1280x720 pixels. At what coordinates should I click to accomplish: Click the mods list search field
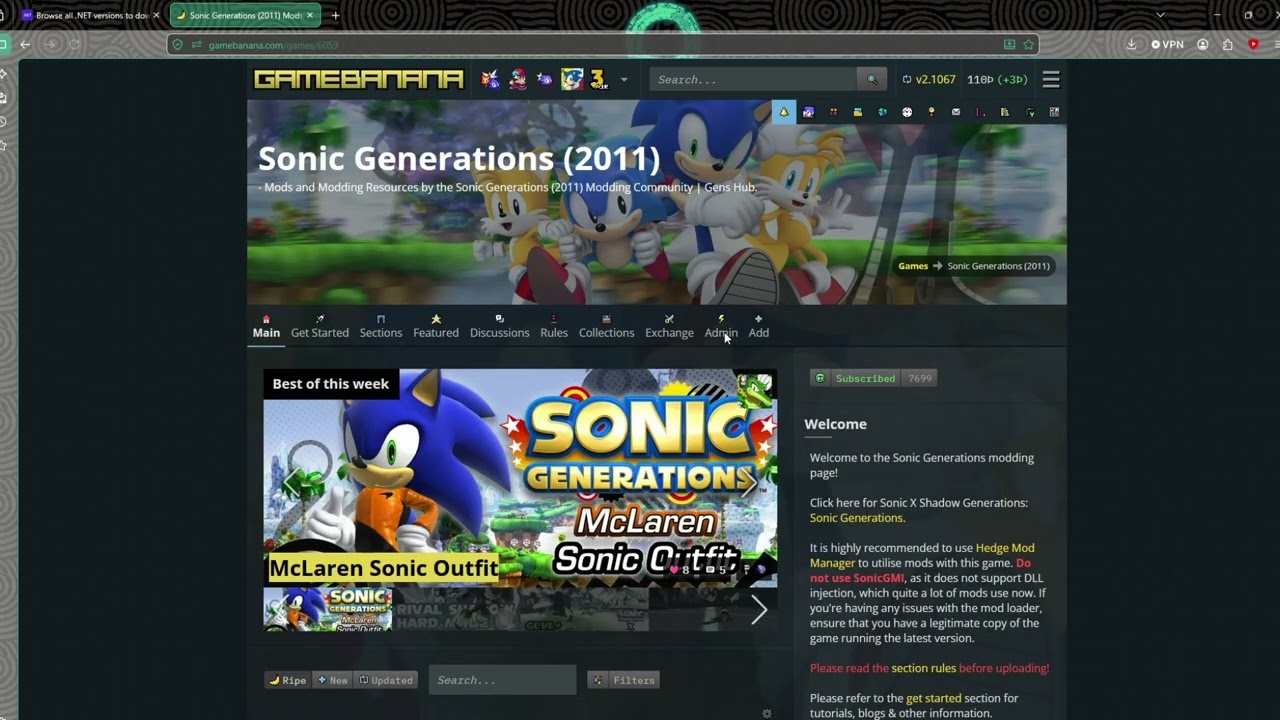(x=502, y=680)
